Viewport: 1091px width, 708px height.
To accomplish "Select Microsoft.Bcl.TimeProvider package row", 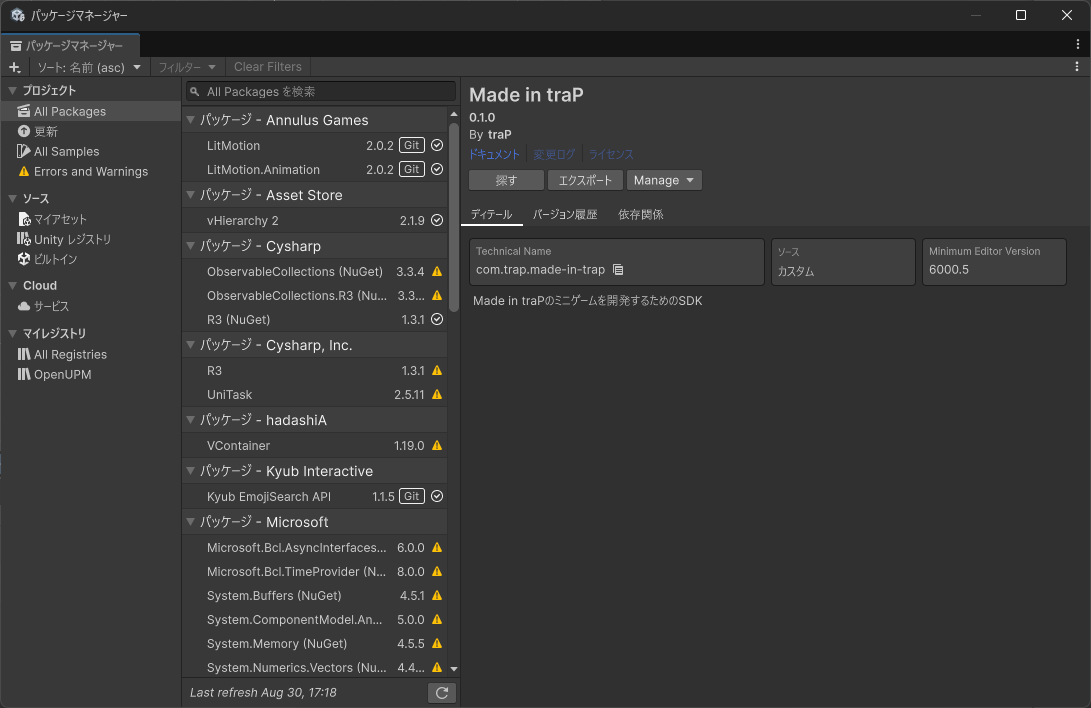I will pos(314,572).
